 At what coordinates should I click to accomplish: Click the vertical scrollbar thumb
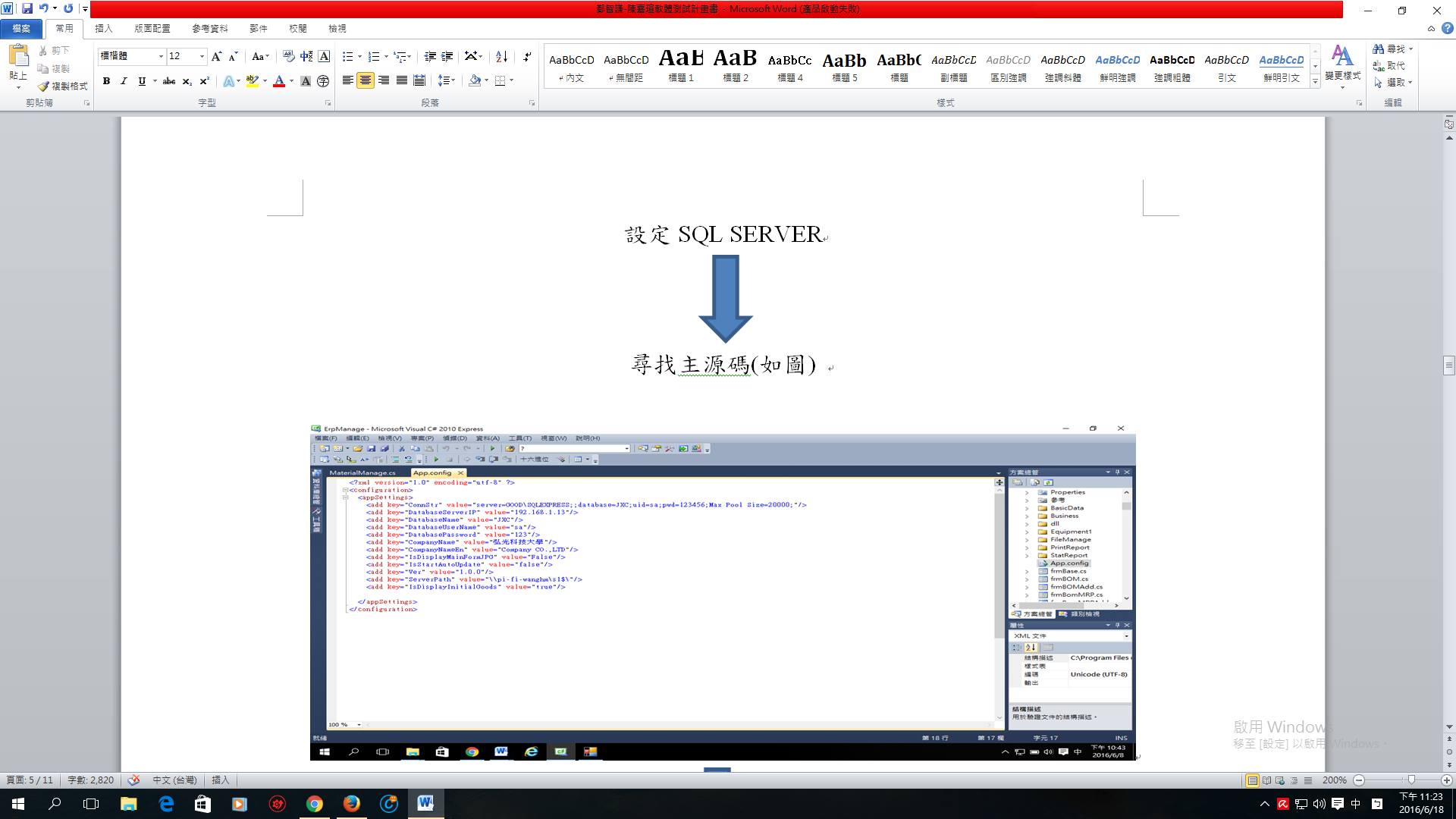coord(1449,365)
